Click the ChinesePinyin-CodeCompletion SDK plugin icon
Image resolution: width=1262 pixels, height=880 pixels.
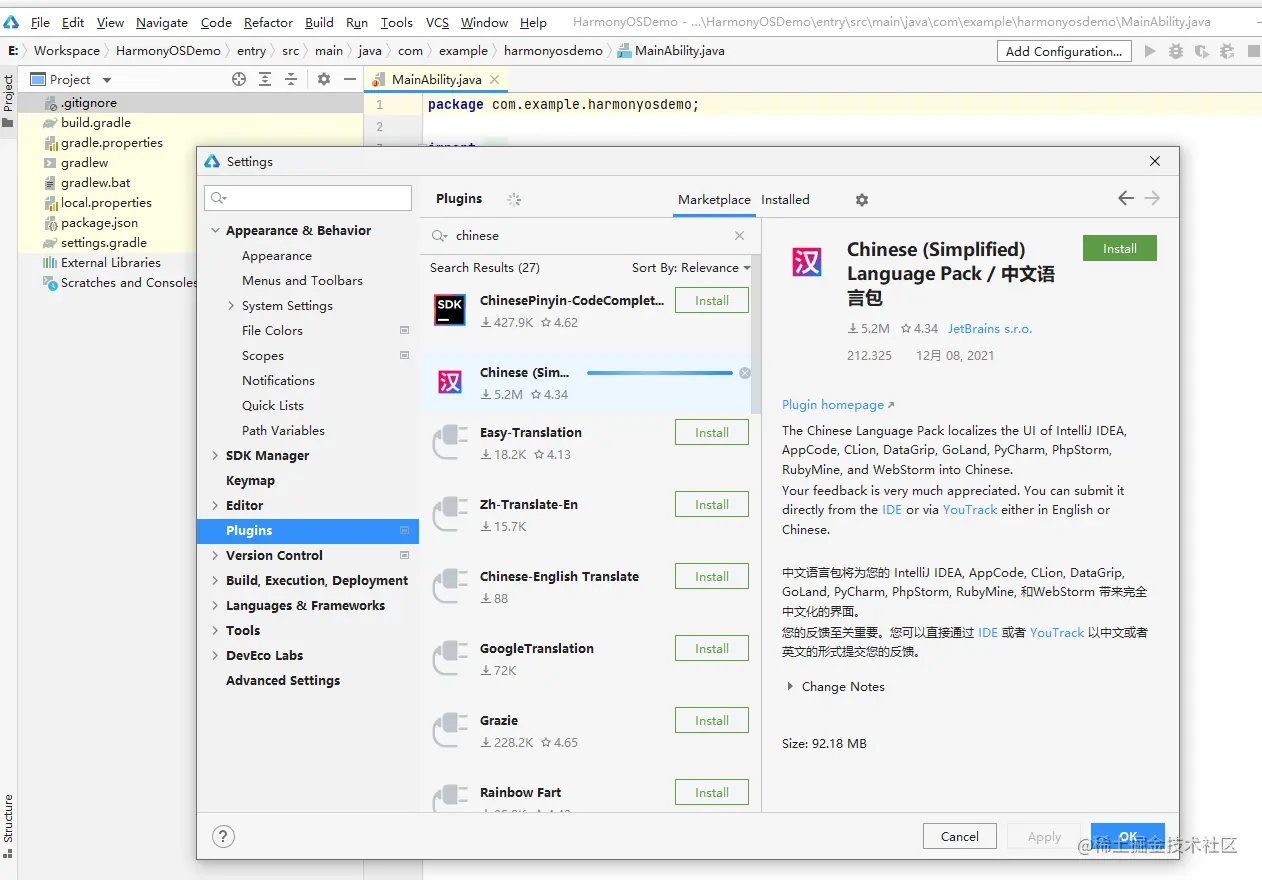coord(450,310)
